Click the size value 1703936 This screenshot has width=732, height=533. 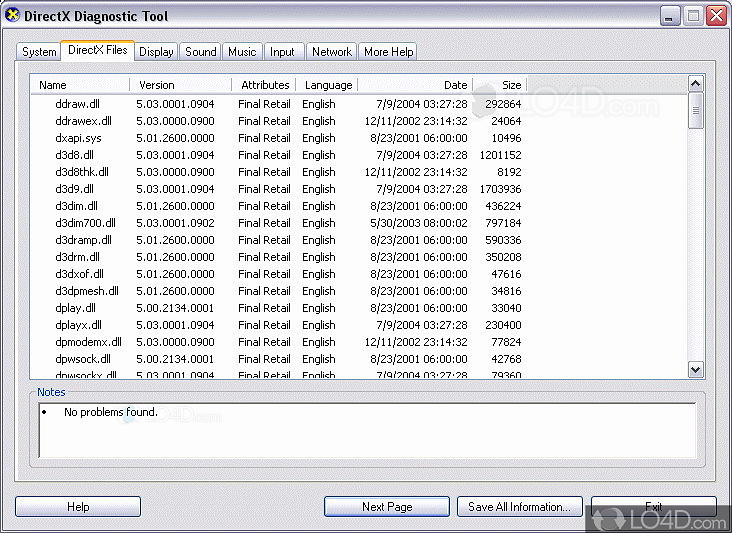(x=500, y=189)
